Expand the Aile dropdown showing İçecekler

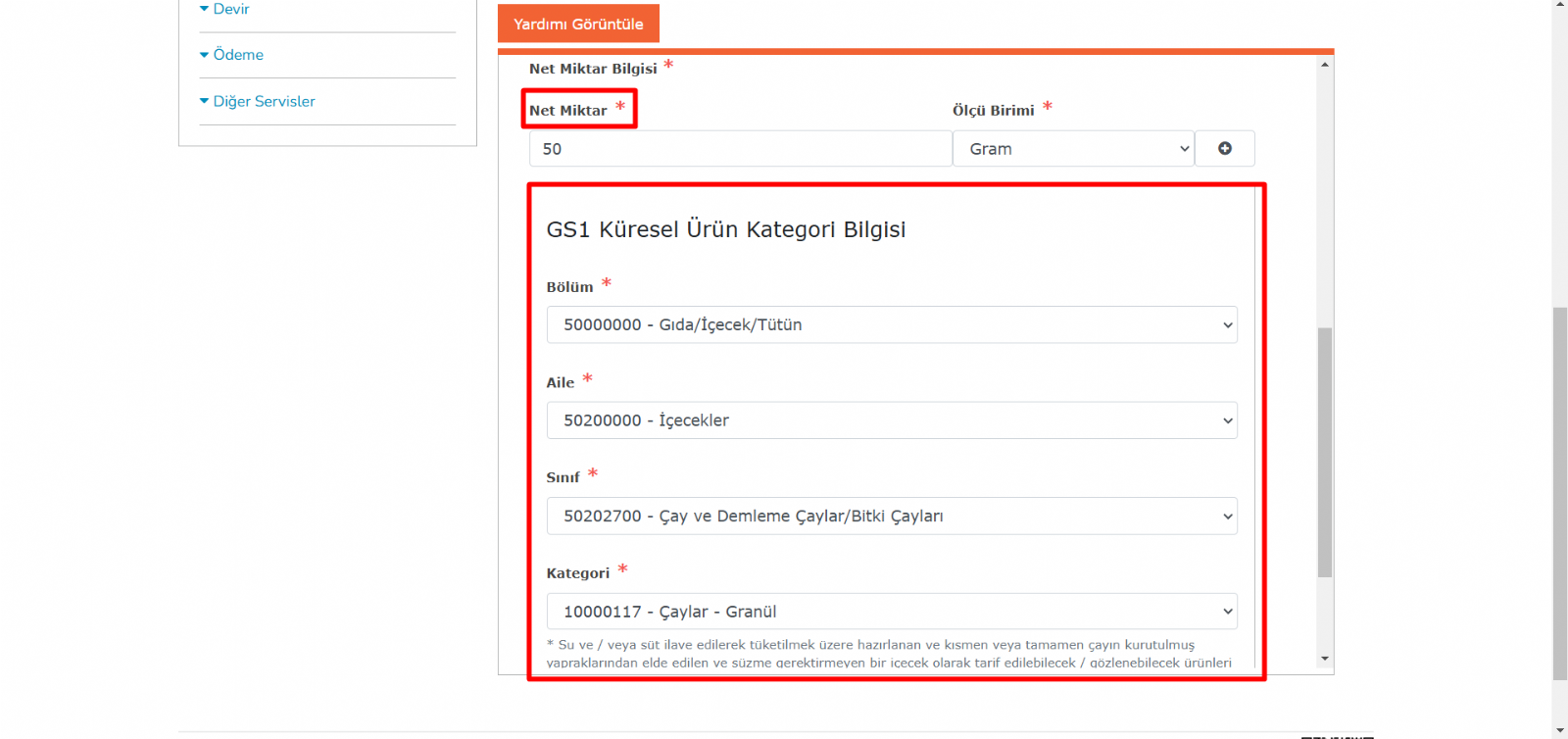891,420
